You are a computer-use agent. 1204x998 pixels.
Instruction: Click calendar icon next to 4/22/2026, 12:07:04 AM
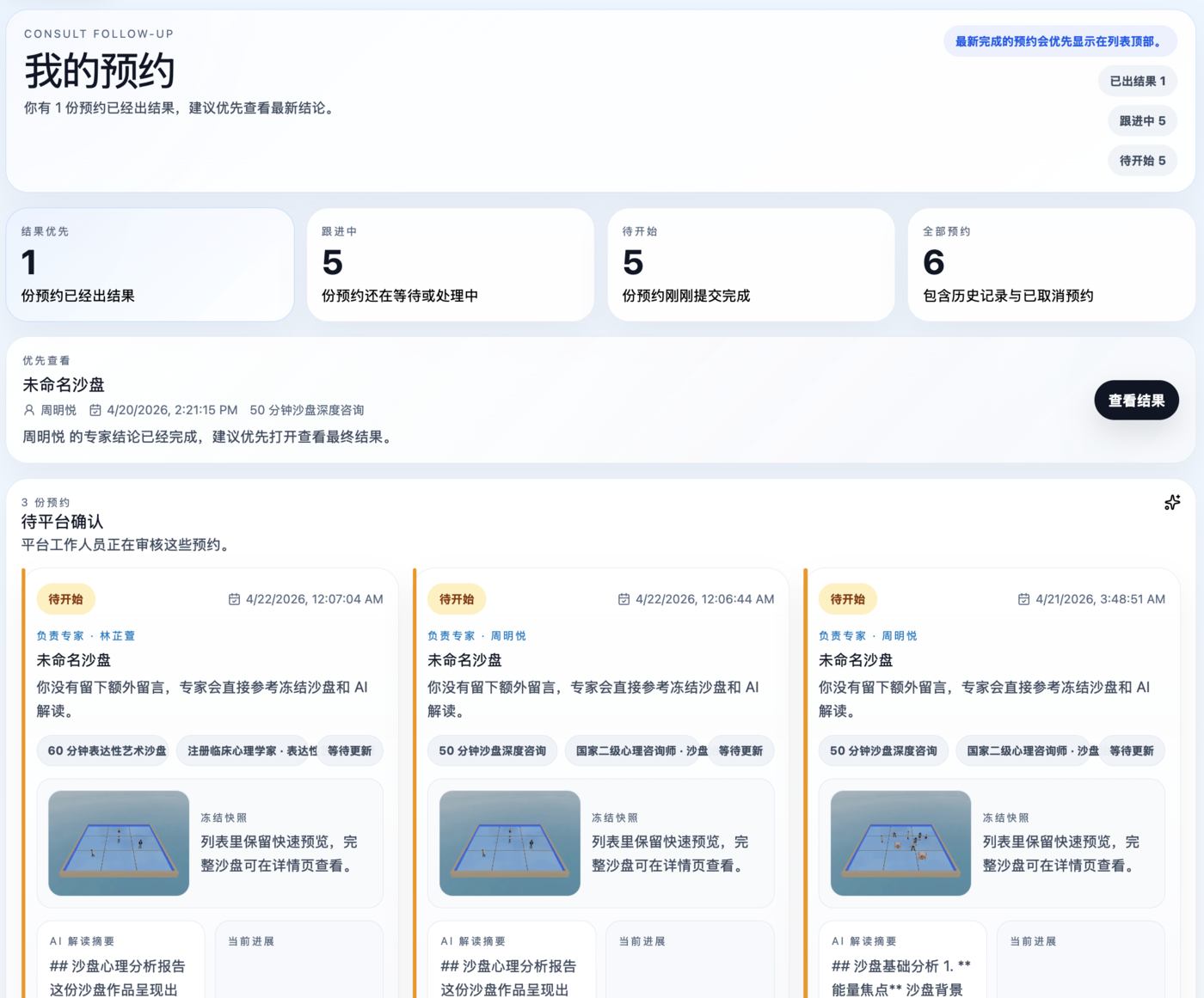pos(234,599)
